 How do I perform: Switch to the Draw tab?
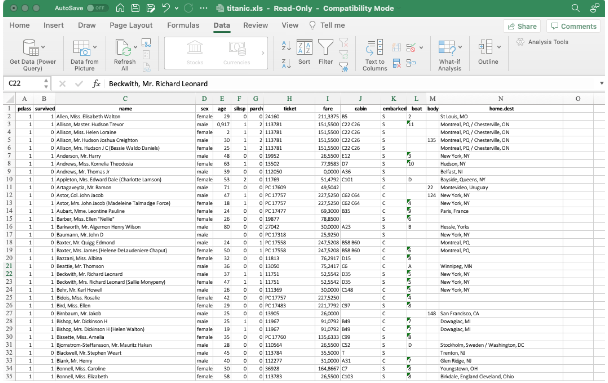86,26
